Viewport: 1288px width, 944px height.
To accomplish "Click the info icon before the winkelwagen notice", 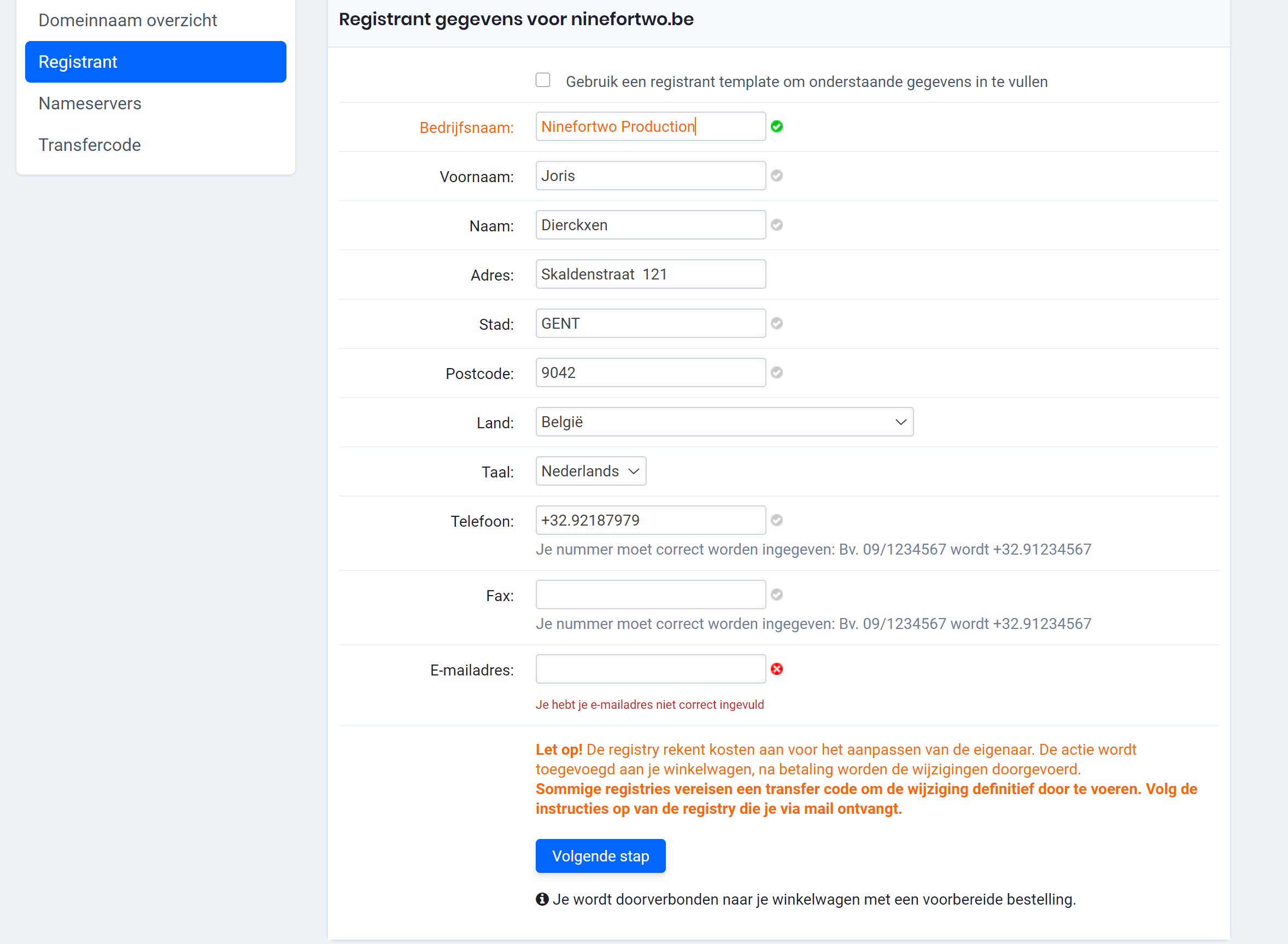I will (x=542, y=899).
